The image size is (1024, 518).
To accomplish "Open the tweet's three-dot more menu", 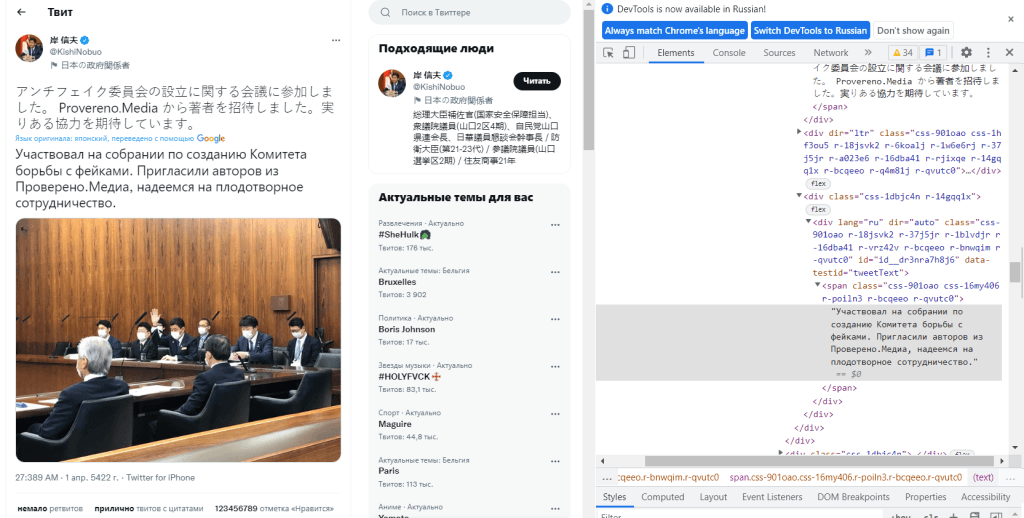I will point(336,40).
